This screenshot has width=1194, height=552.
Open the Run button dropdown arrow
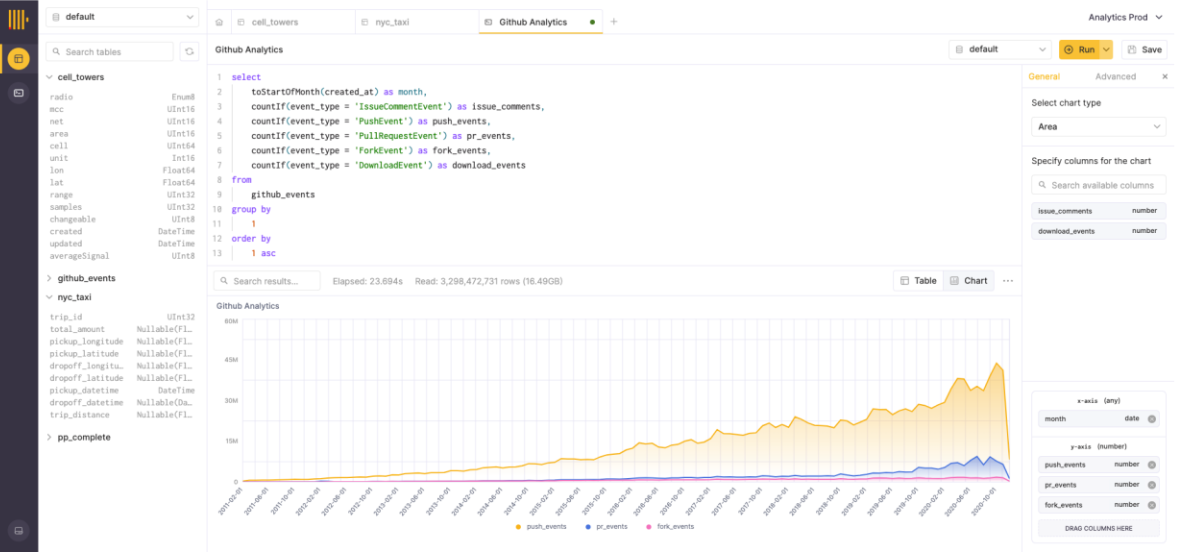click(x=1106, y=49)
